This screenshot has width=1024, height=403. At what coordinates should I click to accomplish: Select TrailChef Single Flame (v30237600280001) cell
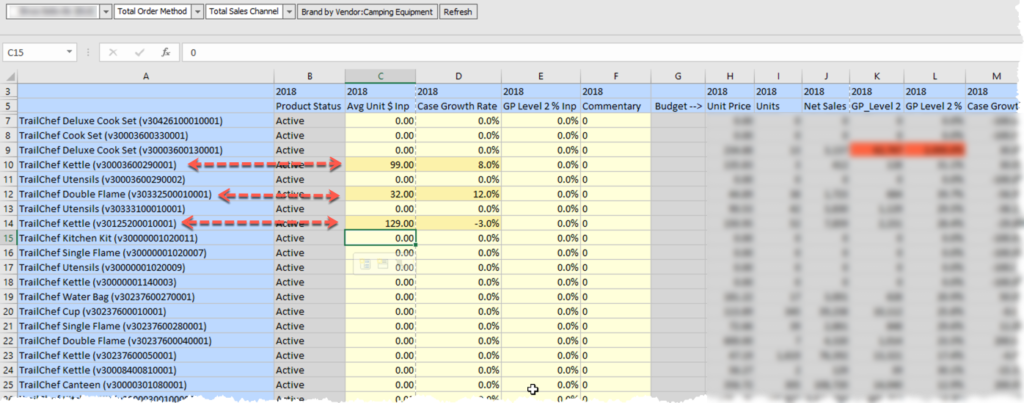(146, 326)
